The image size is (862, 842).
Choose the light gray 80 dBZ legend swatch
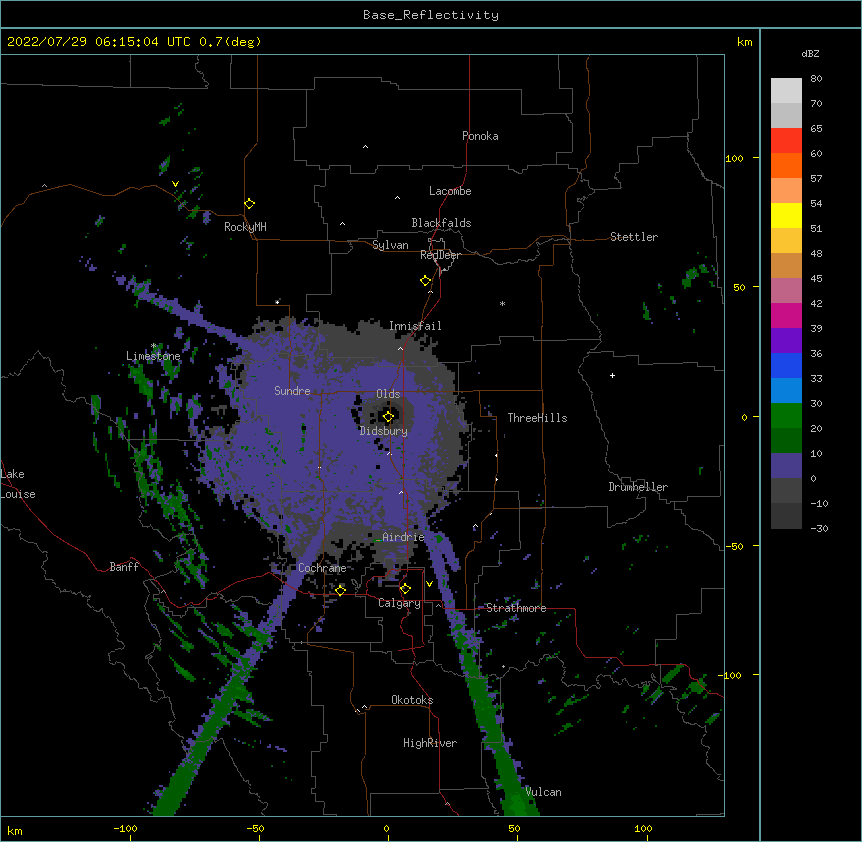pos(786,91)
